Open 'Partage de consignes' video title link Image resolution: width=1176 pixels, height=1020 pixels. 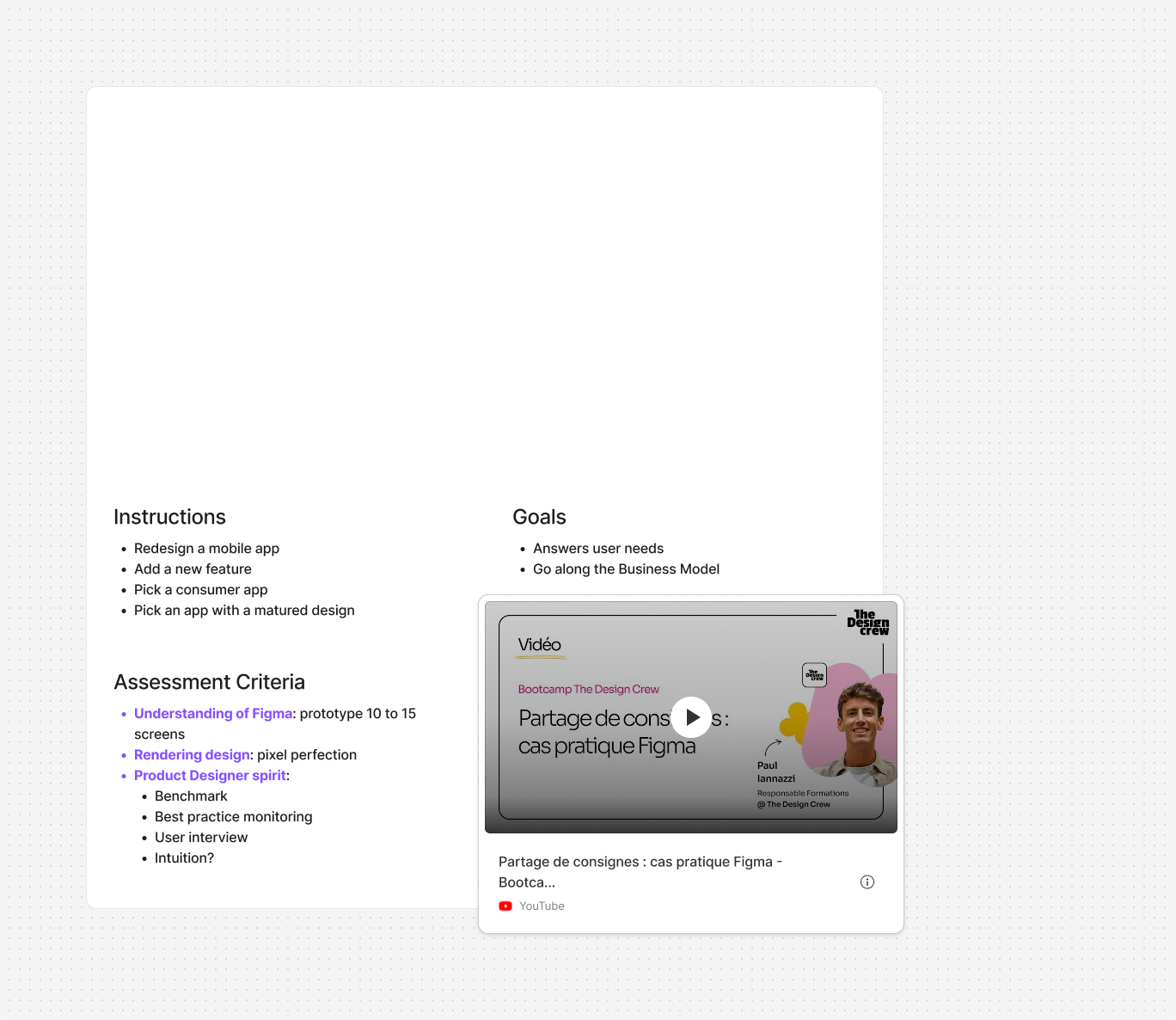640,871
